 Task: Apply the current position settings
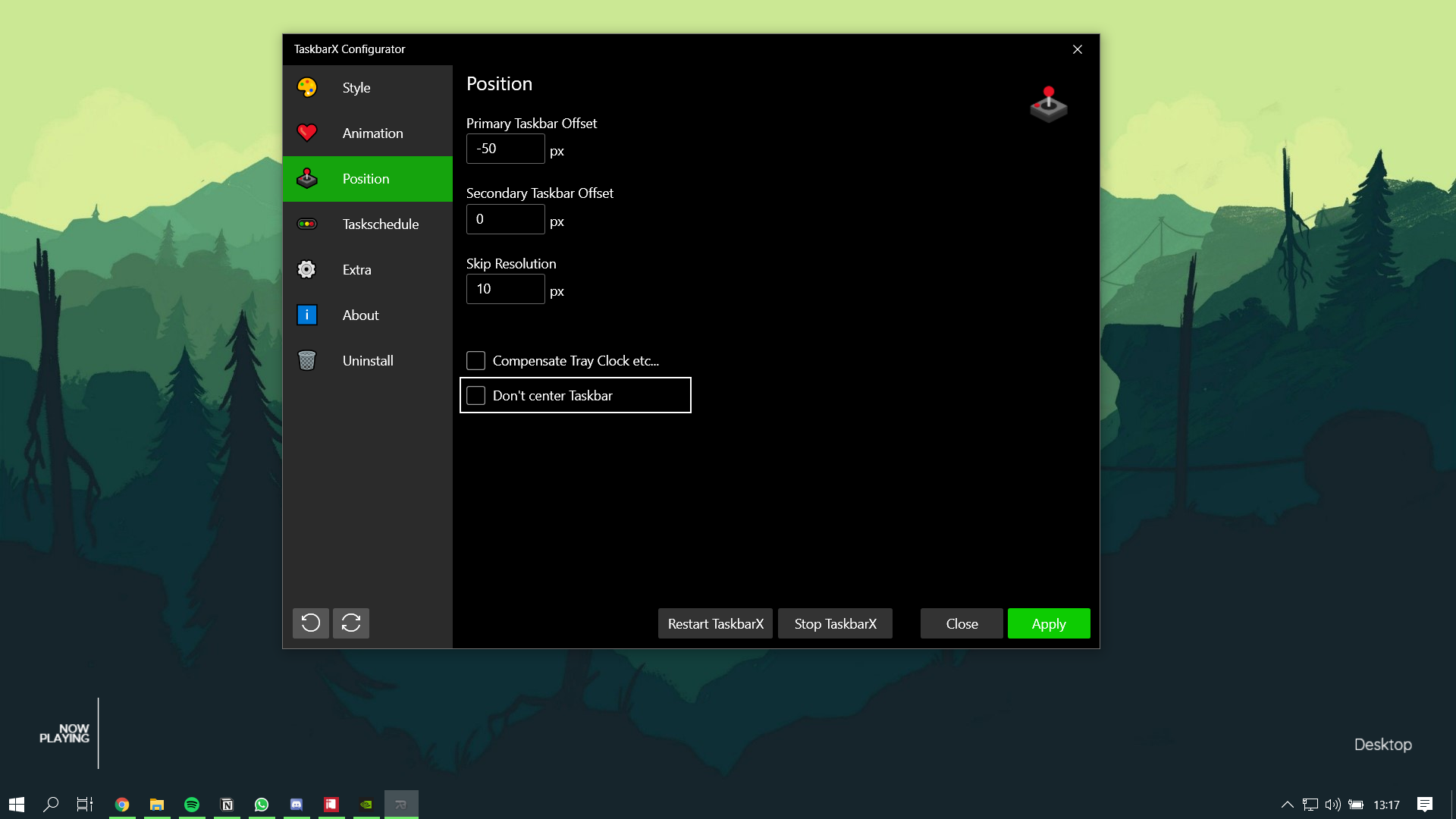click(1048, 623)
